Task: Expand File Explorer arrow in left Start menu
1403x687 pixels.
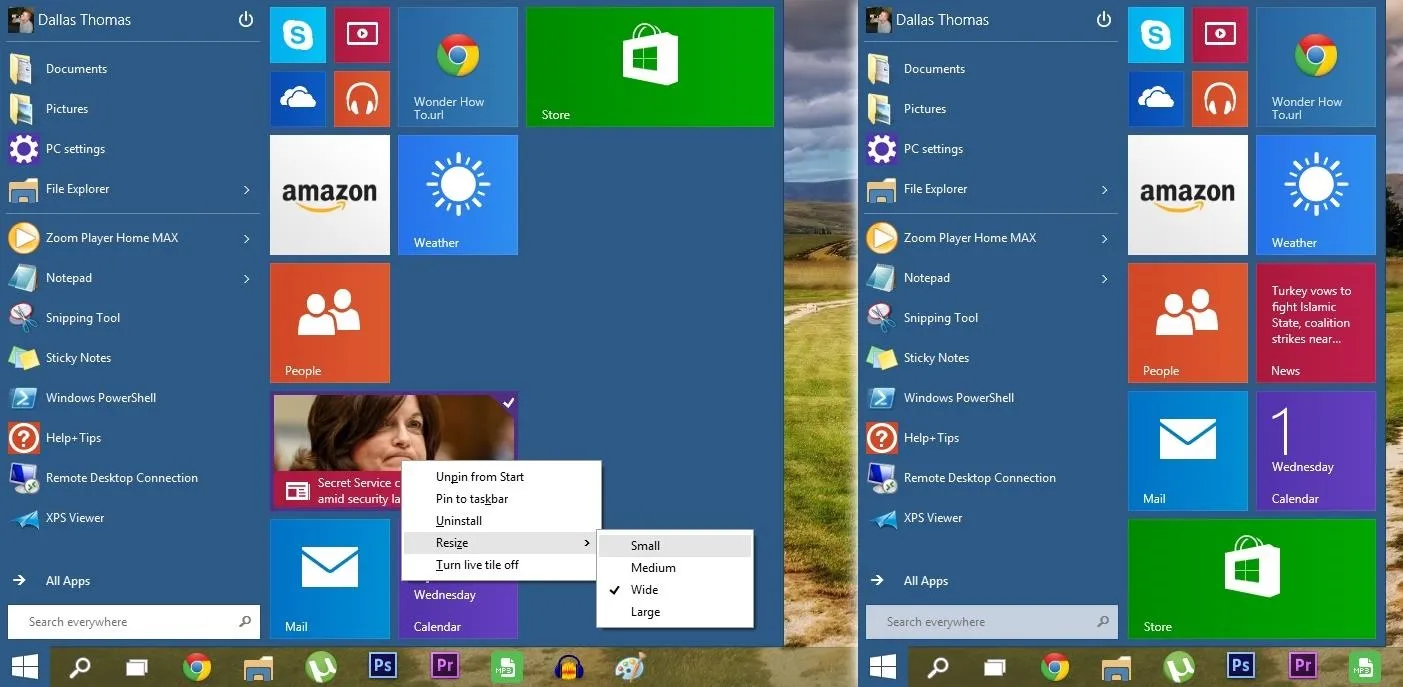Action: (x=247, y=189)
